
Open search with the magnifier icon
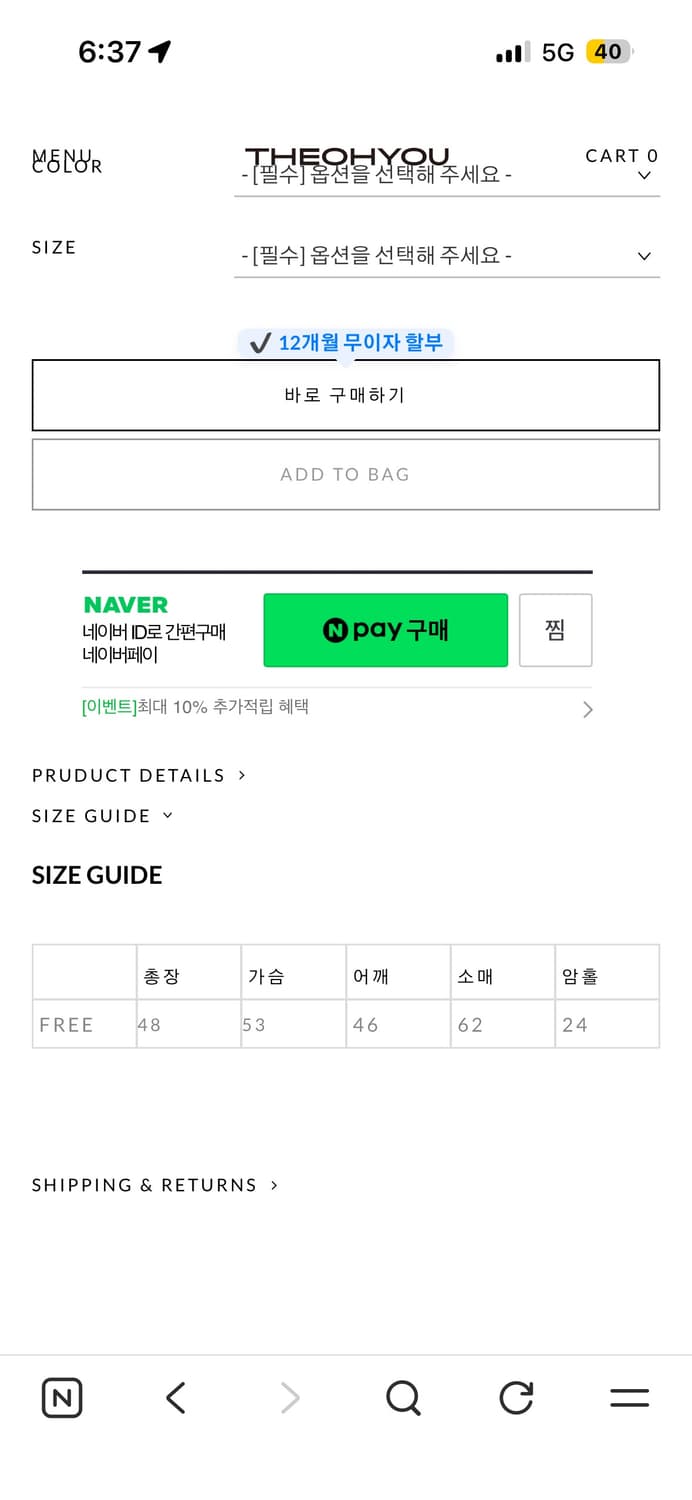(403, 1397)
